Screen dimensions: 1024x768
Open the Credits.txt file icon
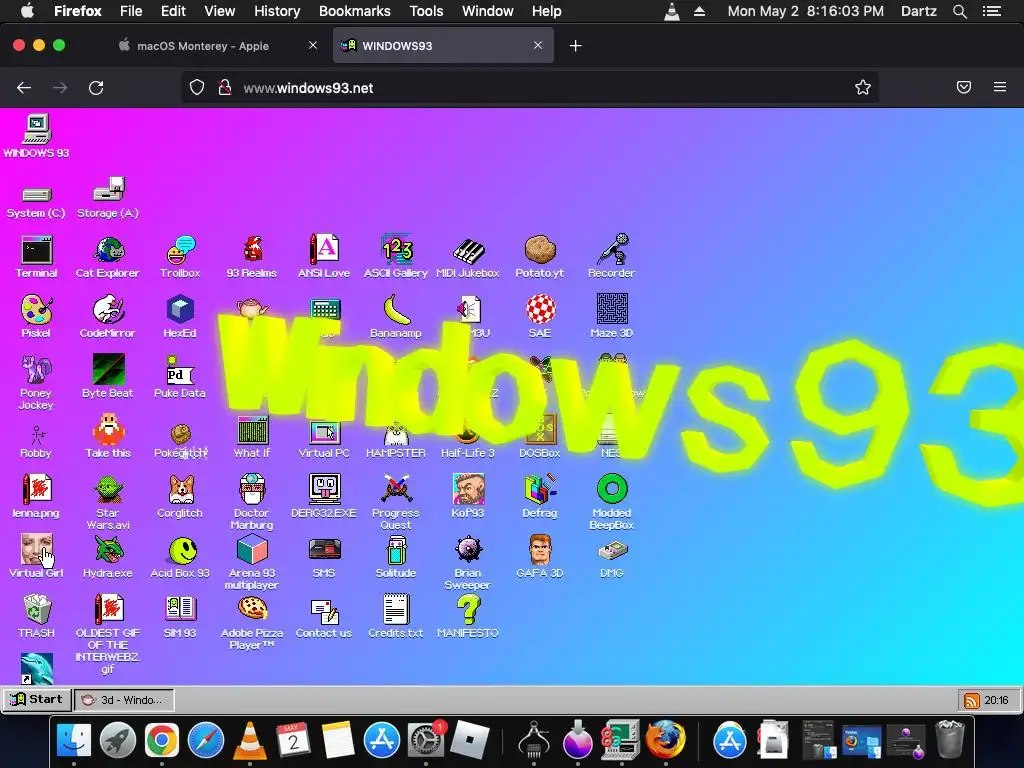396,617
